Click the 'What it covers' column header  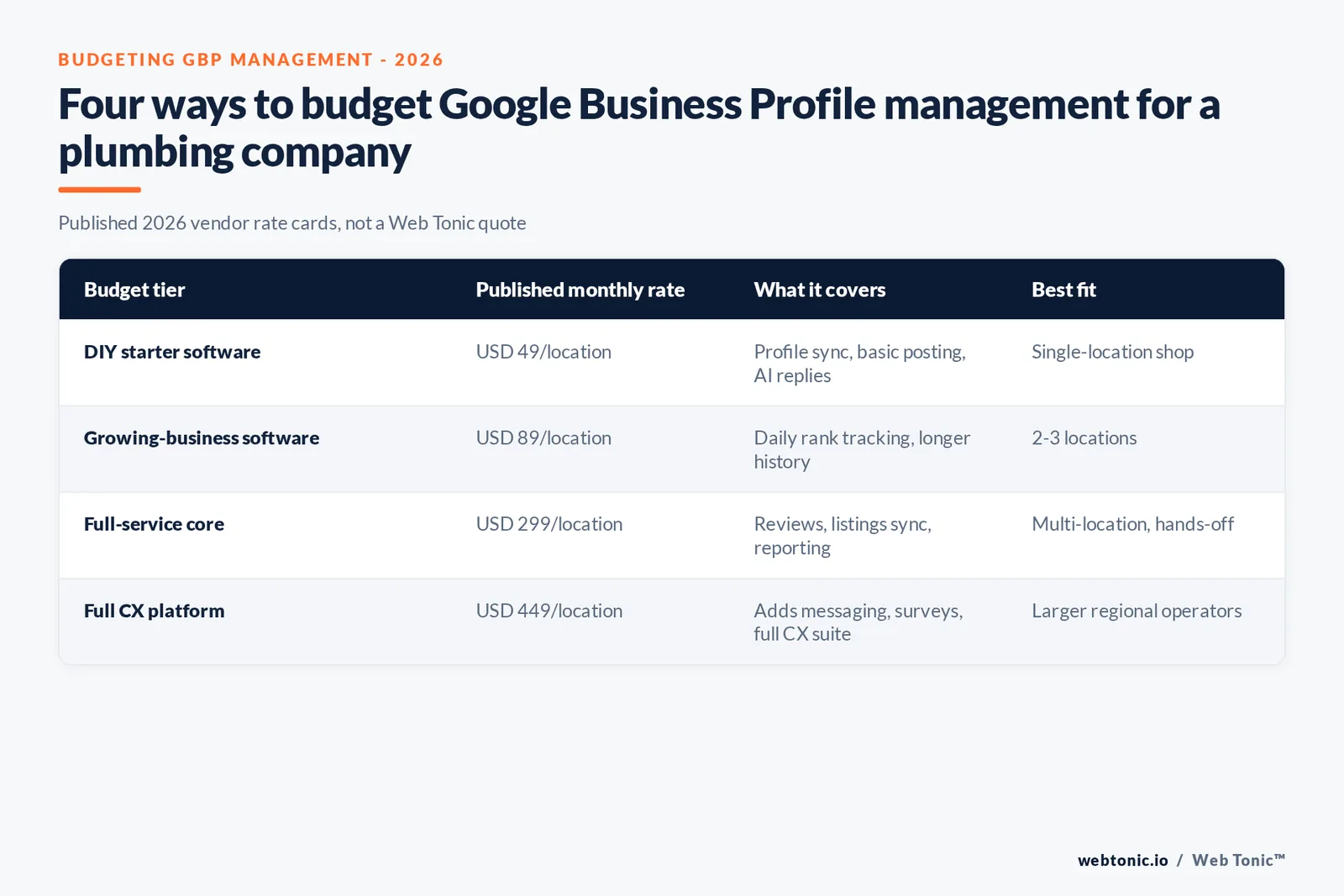[820, 290]
